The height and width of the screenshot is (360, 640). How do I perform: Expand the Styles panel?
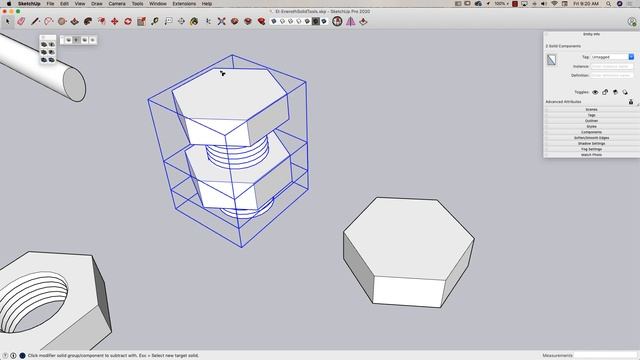tap(591, 127)
